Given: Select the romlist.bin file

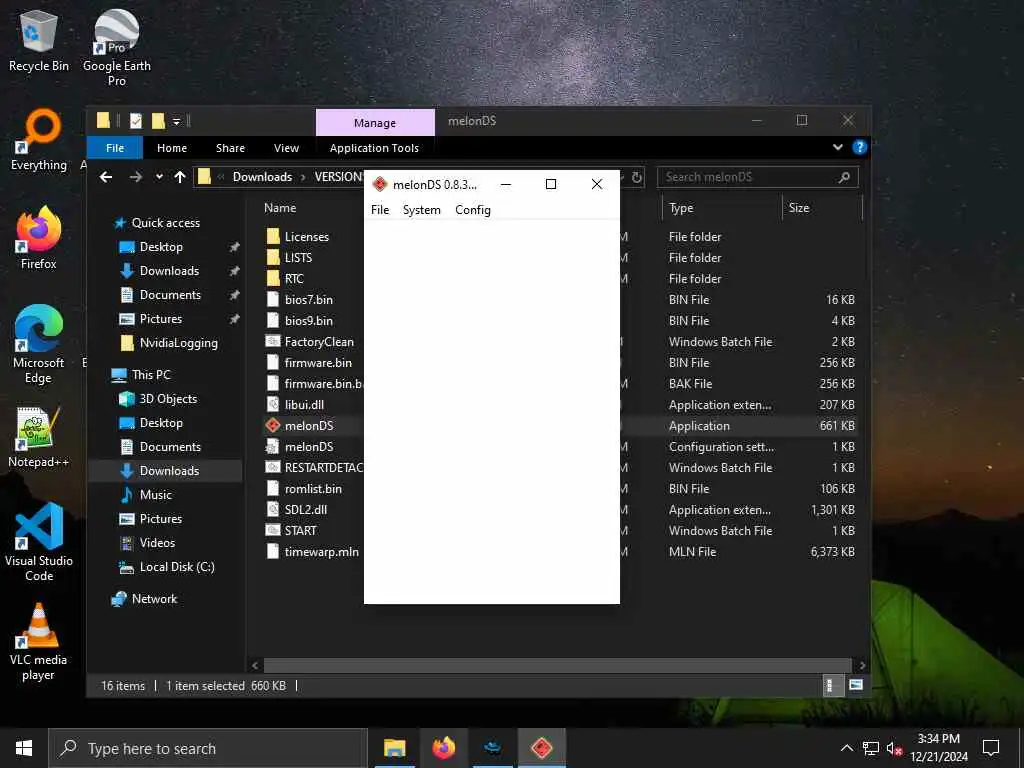Looking at the screenshot, I should coord(313,488).
